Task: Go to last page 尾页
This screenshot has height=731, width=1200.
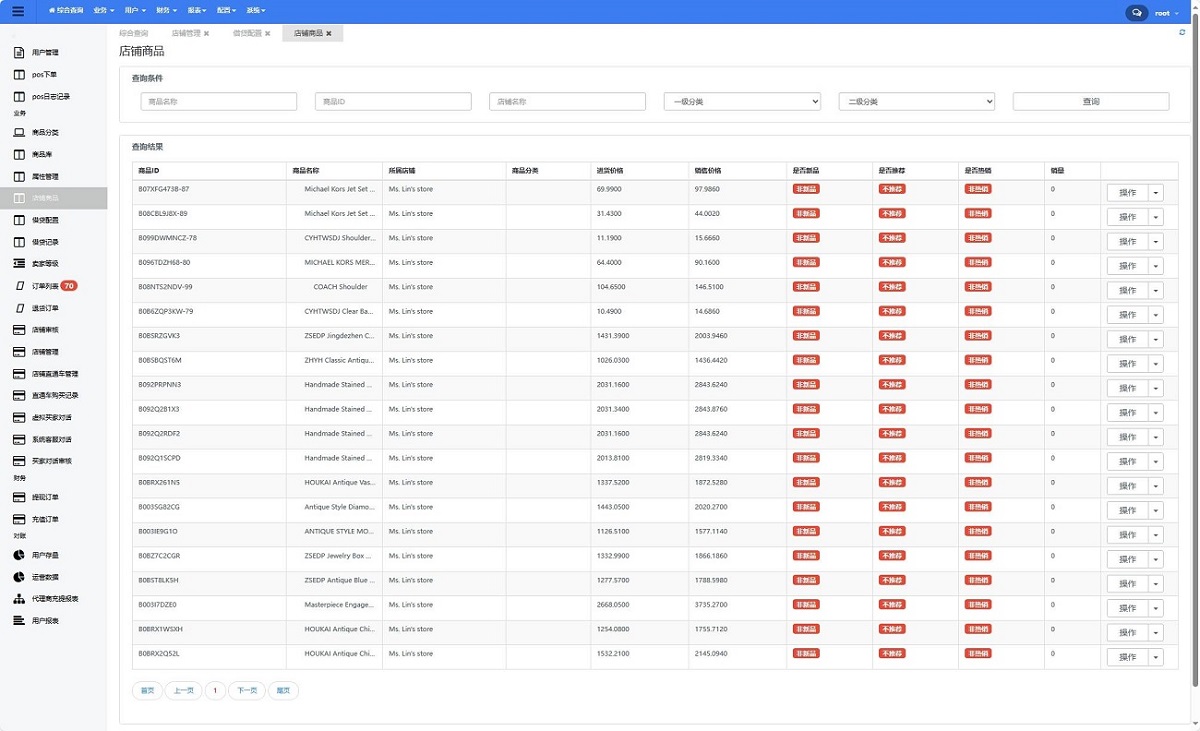Action: coord(283,691)
